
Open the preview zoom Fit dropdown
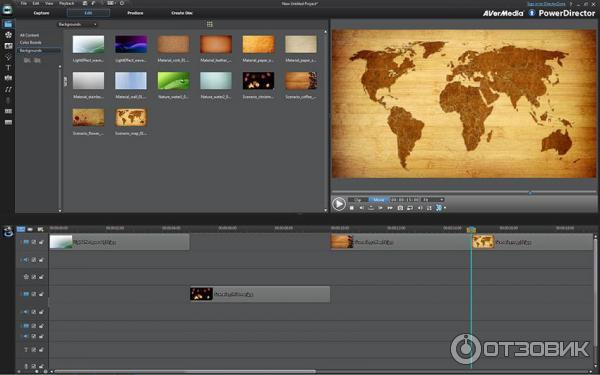point(433,200)
